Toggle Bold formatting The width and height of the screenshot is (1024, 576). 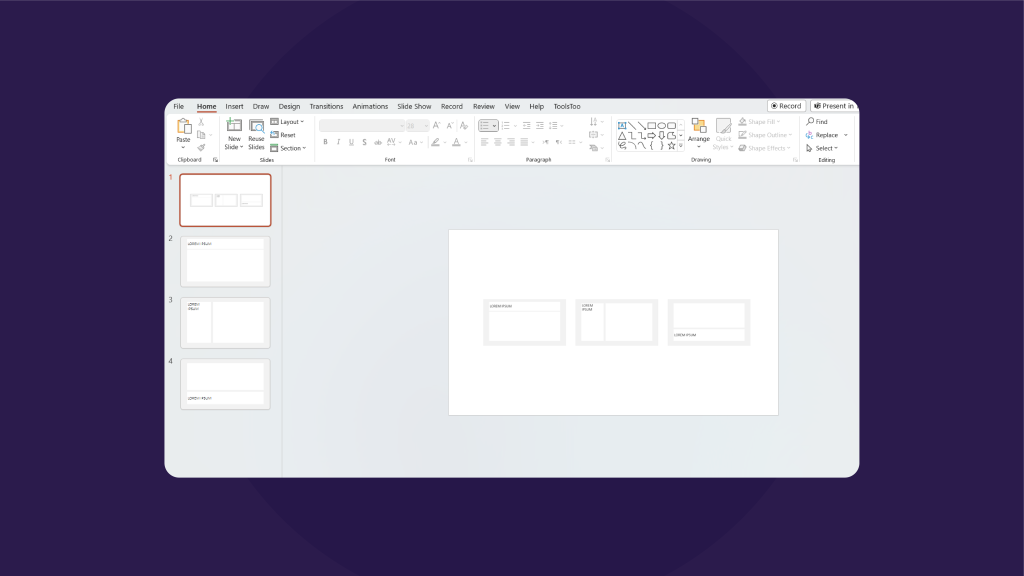tap(325, 142)
